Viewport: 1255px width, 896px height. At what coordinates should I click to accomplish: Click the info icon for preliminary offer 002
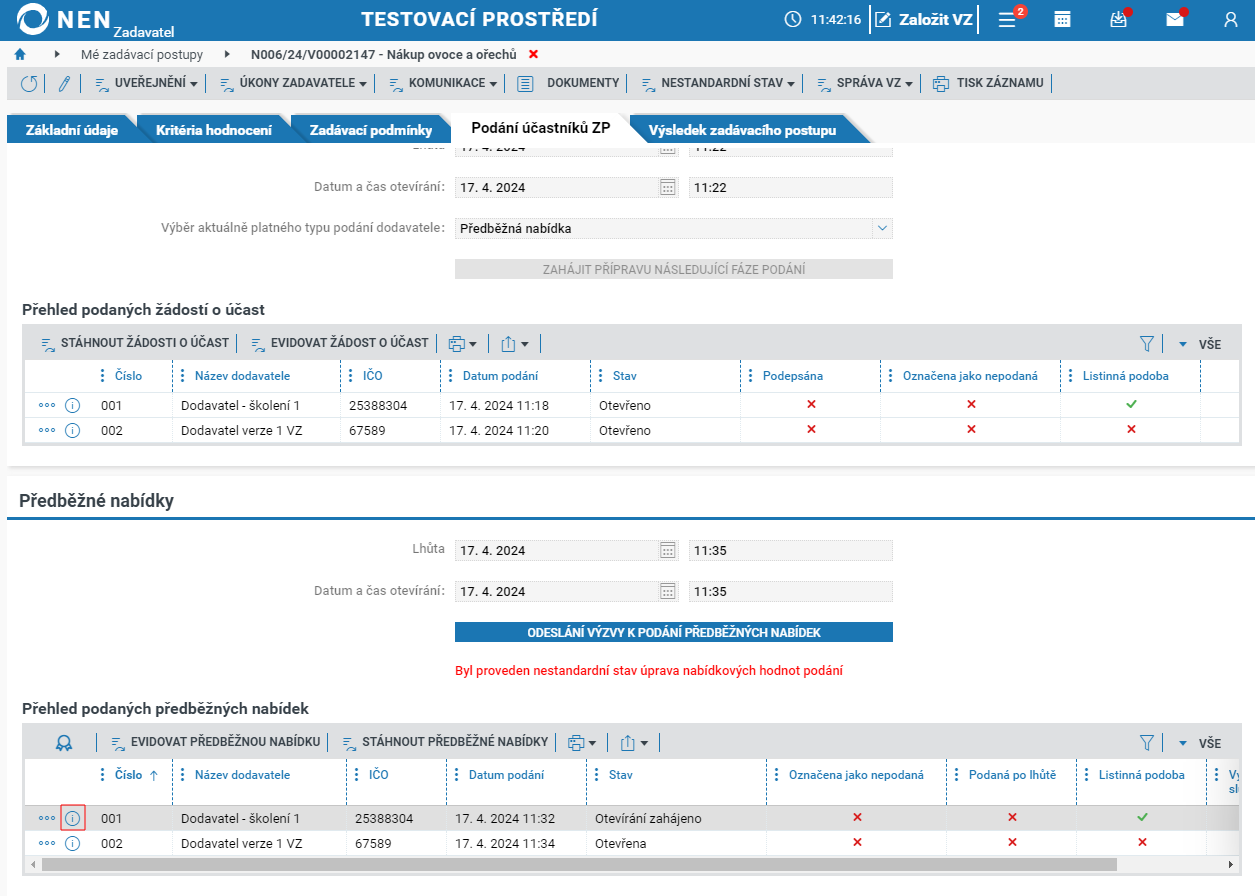(72, 843)
